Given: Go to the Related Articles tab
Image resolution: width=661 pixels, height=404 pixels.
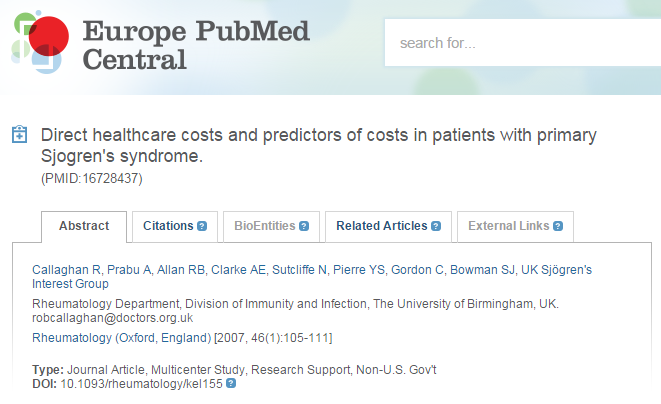Looking at the screenshot, I should coord(381,226).
